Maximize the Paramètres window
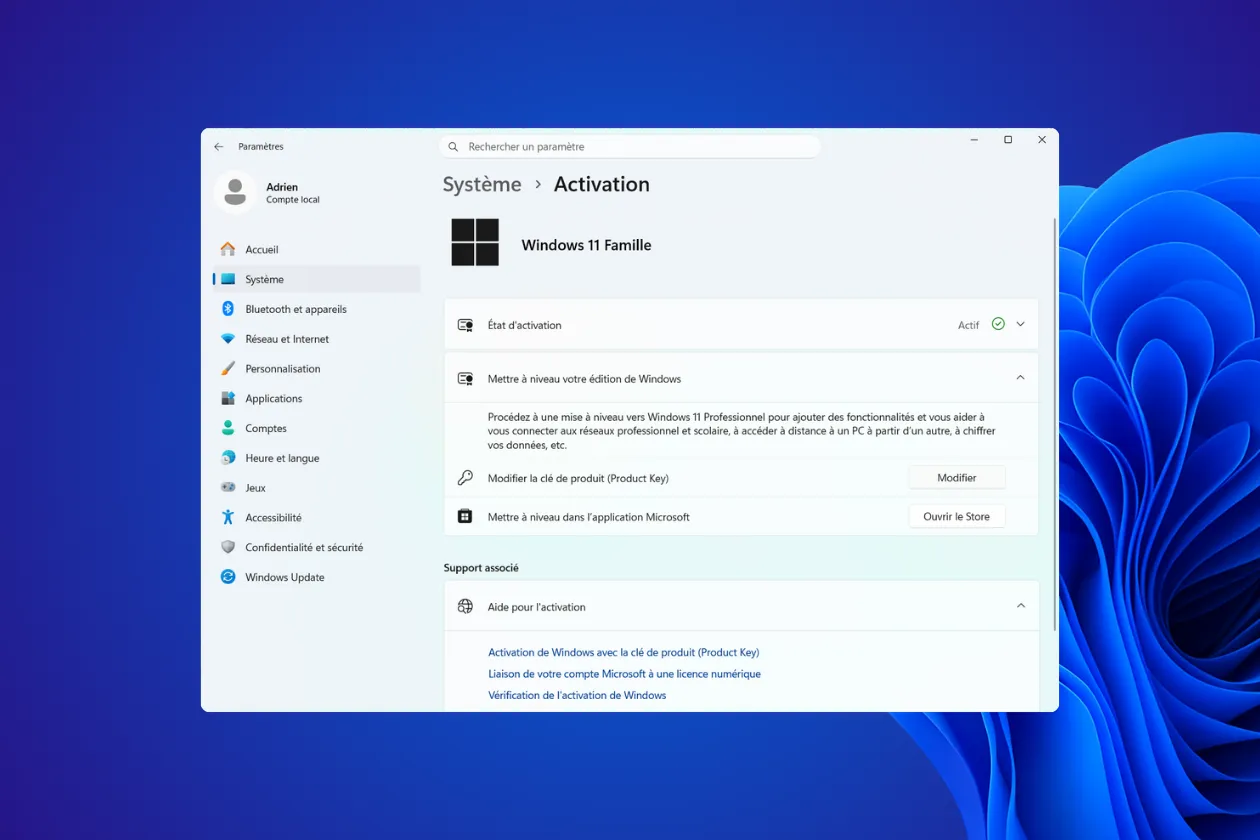 (1008, 140)
